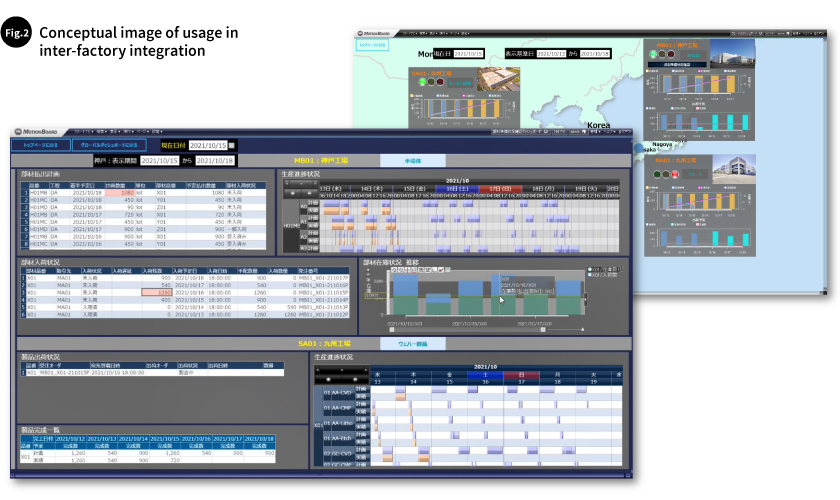Click left button under lower Gantt zoom slider
840x500 pixels.
coord(328,379)
